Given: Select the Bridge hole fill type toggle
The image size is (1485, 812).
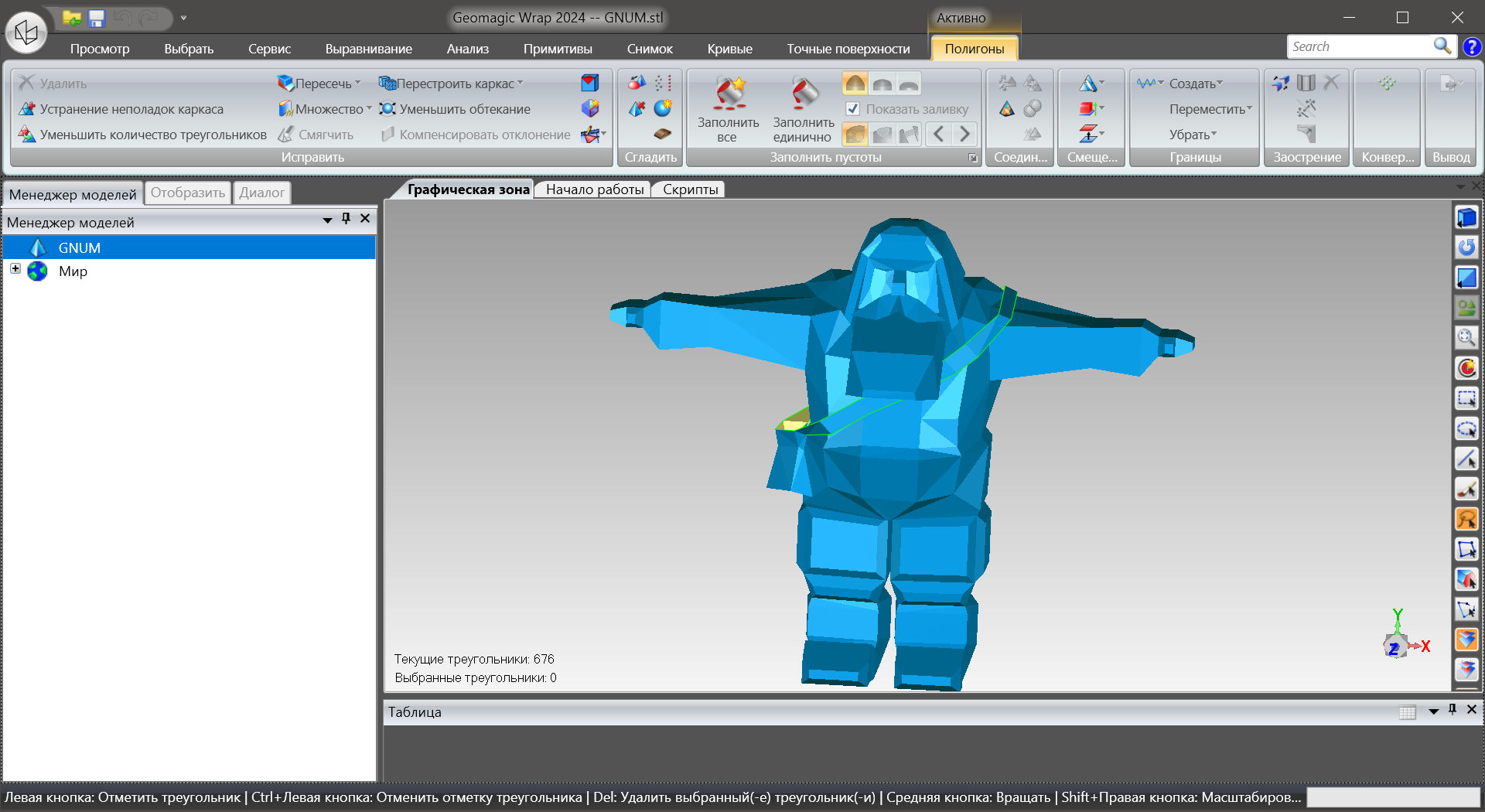Looking at the screenshot, I should pos(909,134).
